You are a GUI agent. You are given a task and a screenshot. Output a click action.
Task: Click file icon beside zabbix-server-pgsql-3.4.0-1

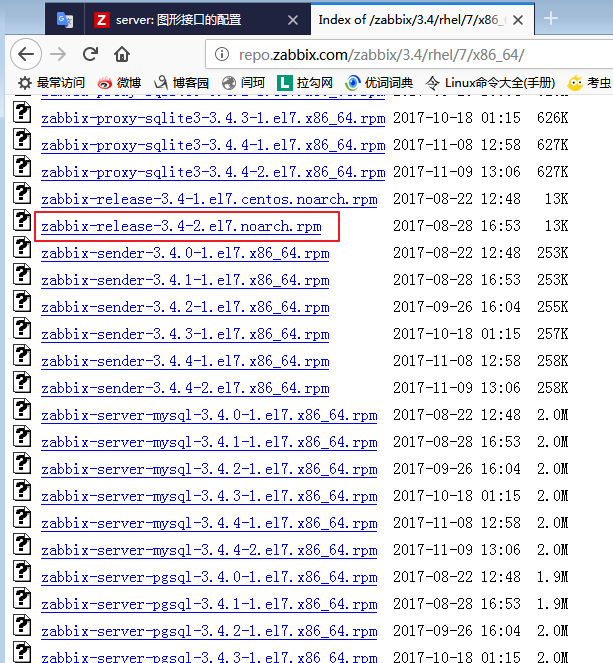tap(22, 571)
